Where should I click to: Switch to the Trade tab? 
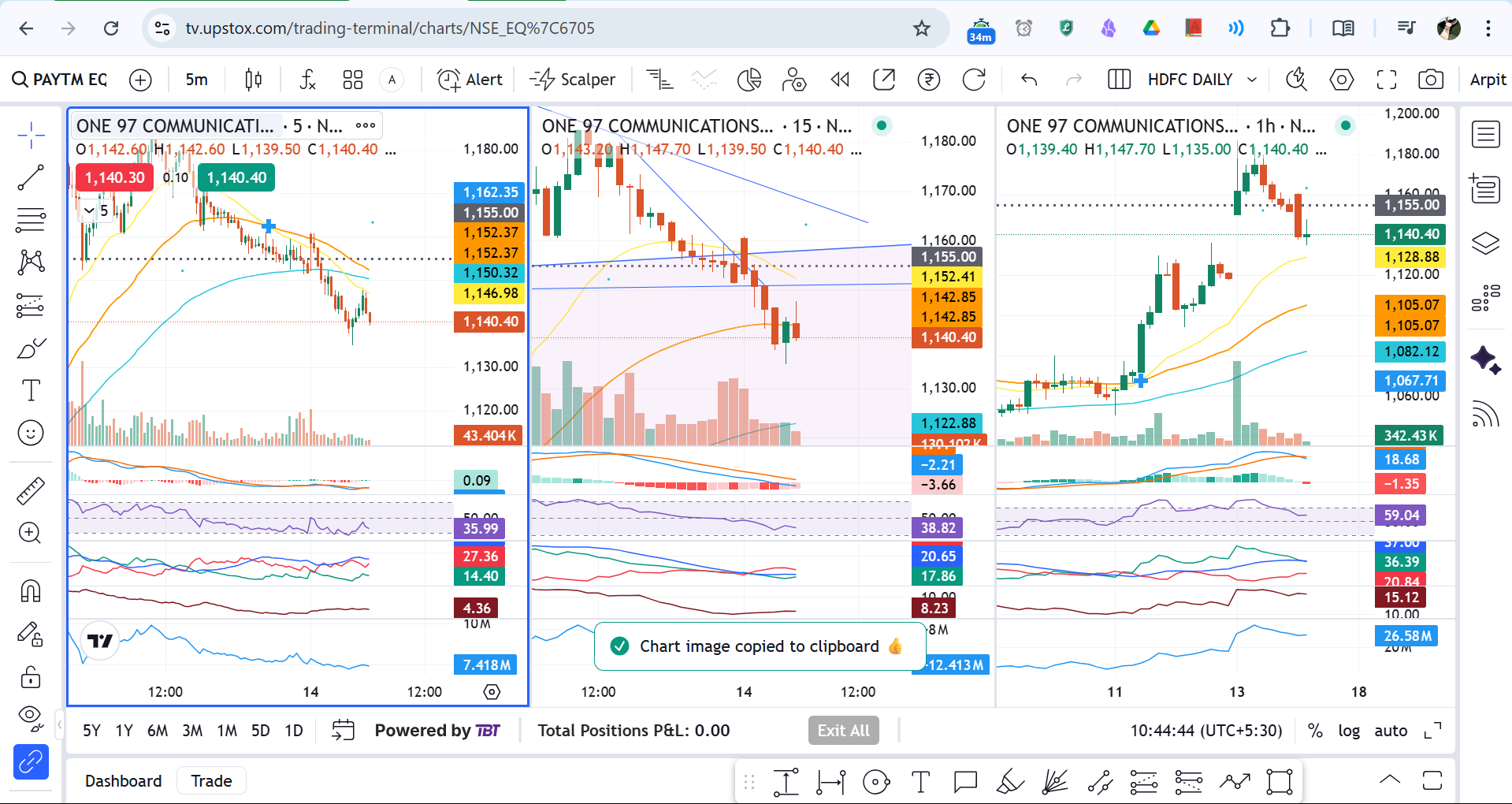211,781
